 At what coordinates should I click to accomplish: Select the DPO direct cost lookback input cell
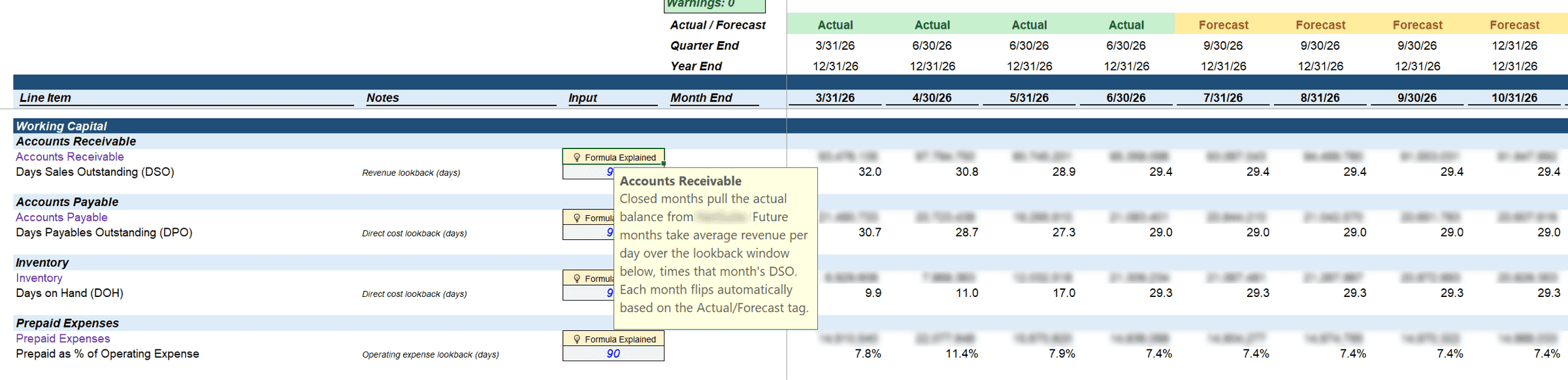tap(589, 232)
